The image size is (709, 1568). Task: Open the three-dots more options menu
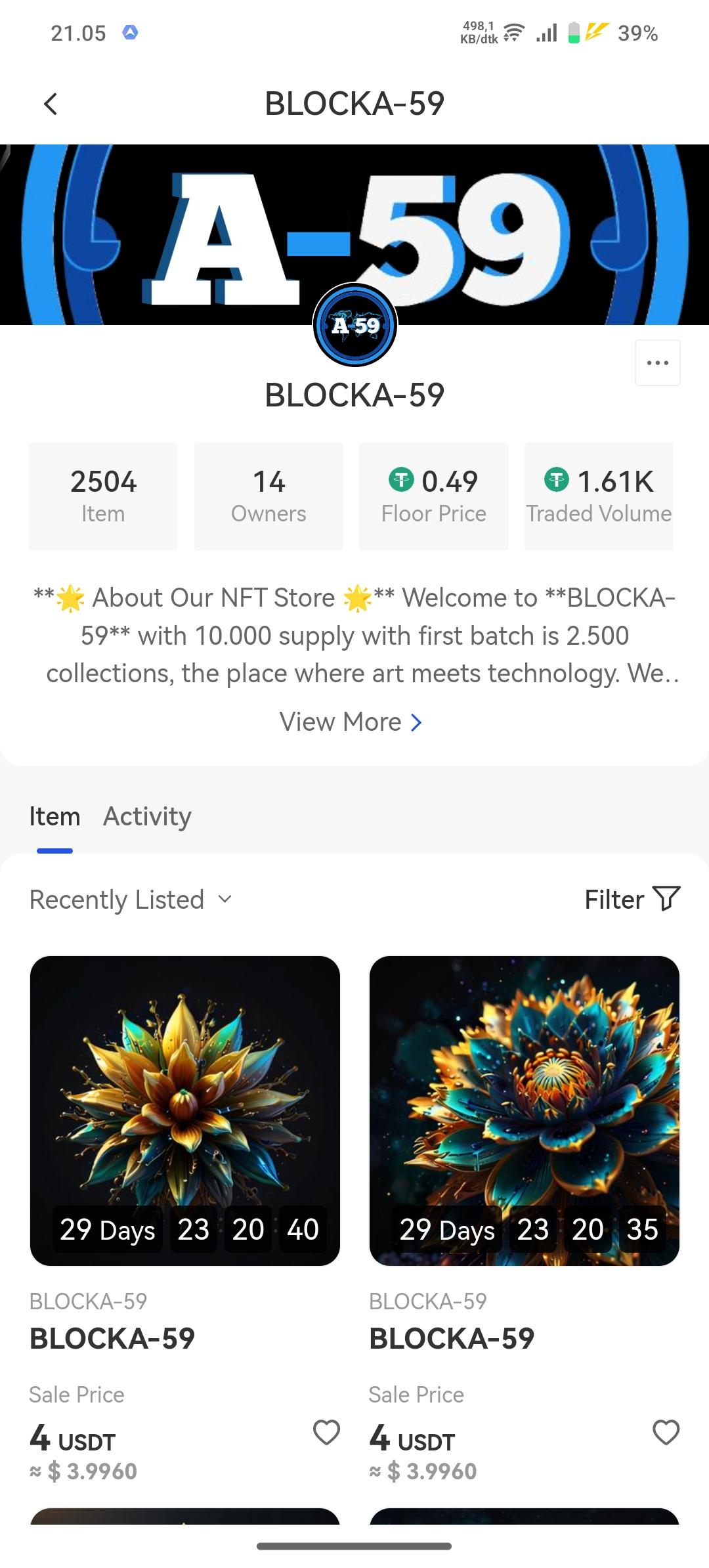point(657,362)
